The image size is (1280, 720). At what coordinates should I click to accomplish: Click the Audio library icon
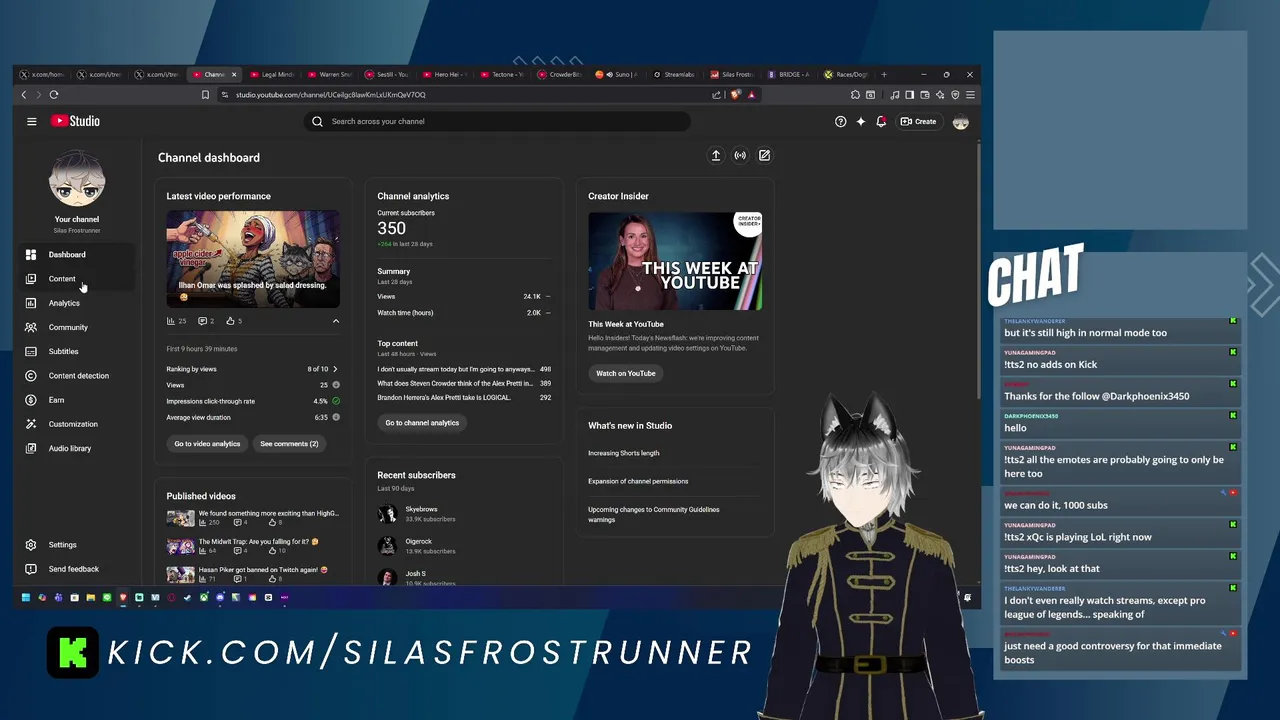tap(31, 448)
